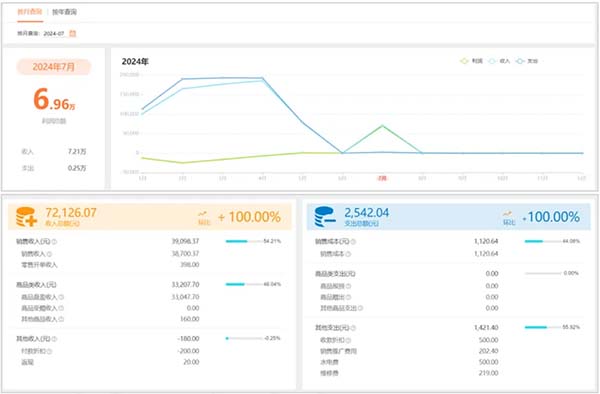Click the 零售开单收入 row label
Viewport: 600px width, 394px height.
[39, 265]
